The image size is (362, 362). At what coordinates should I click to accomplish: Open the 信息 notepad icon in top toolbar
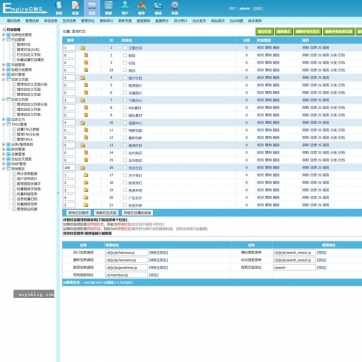(76, 8)
